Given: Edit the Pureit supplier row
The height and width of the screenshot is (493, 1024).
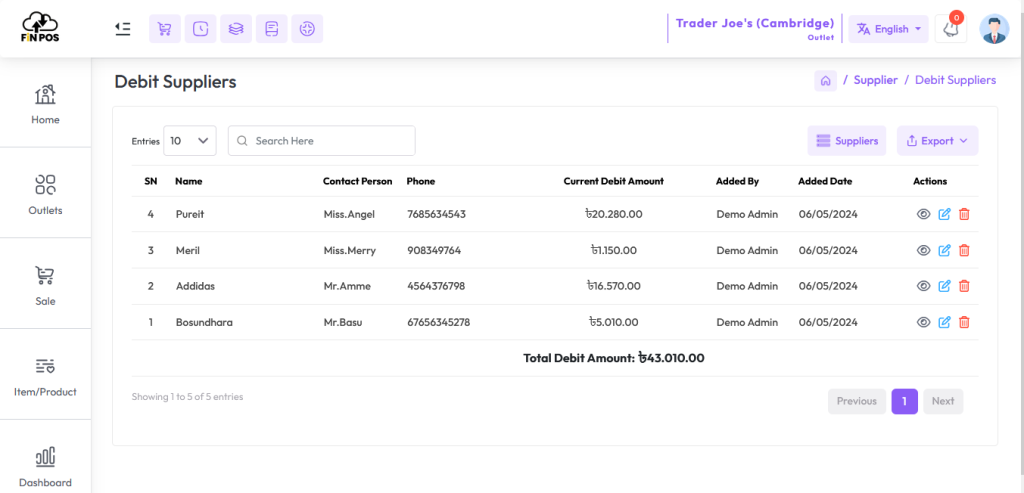Looking at the screenshot, I should [x=944, y=214].
